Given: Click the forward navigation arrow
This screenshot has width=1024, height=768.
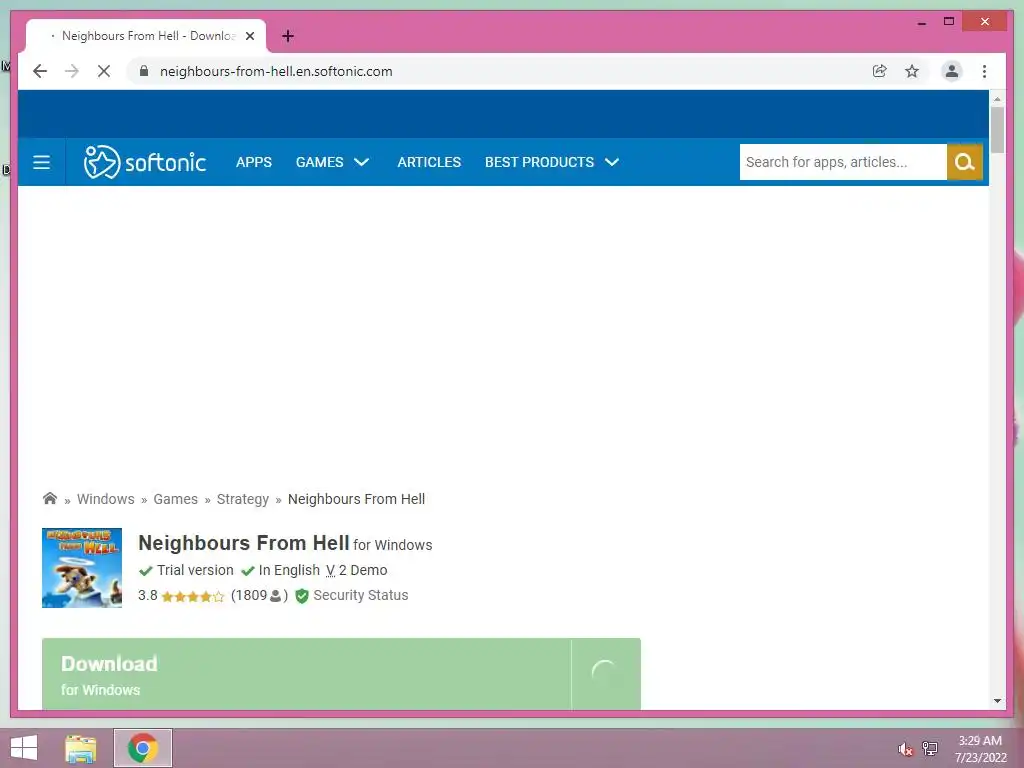Looking at the screenshot, I should pos(72,71).
